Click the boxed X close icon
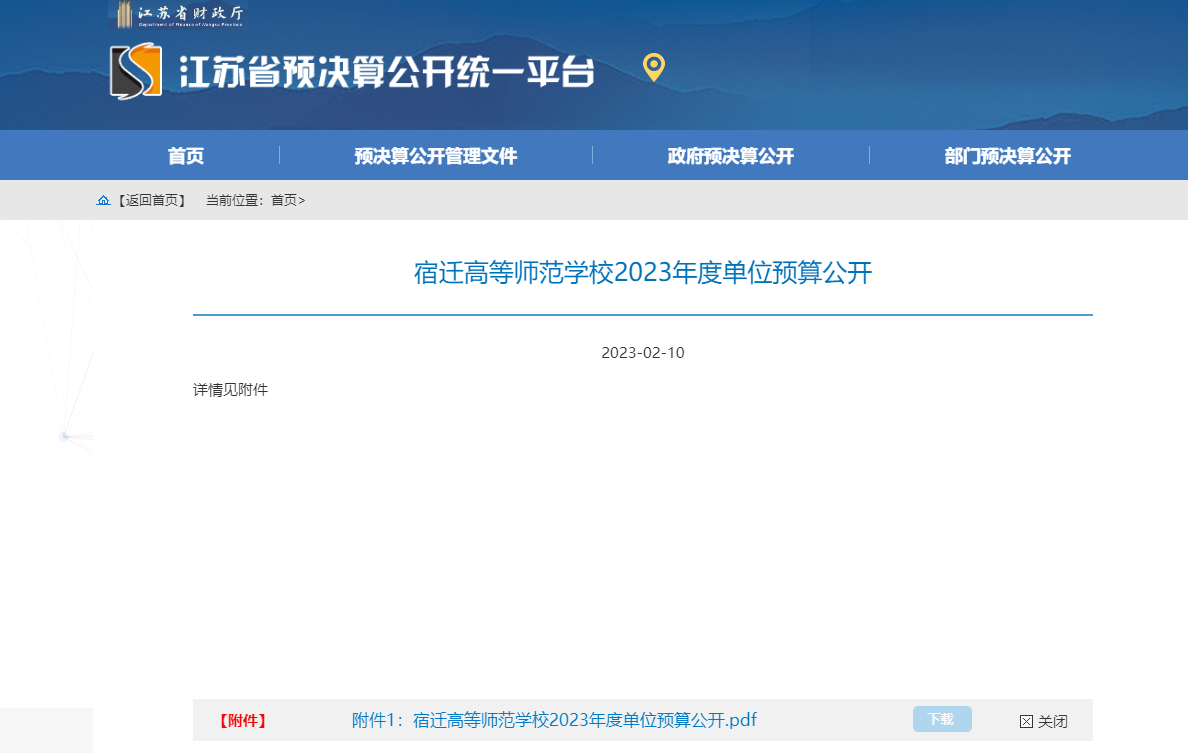 (x=1026, y=721)
